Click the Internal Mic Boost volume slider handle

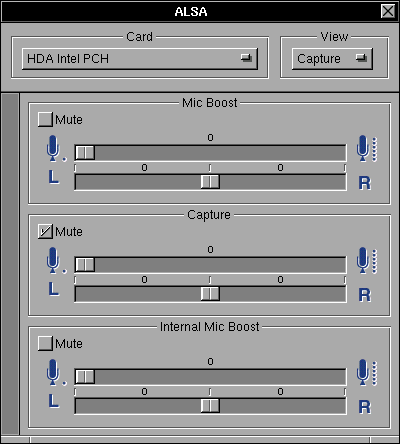[x=85, y=377]
